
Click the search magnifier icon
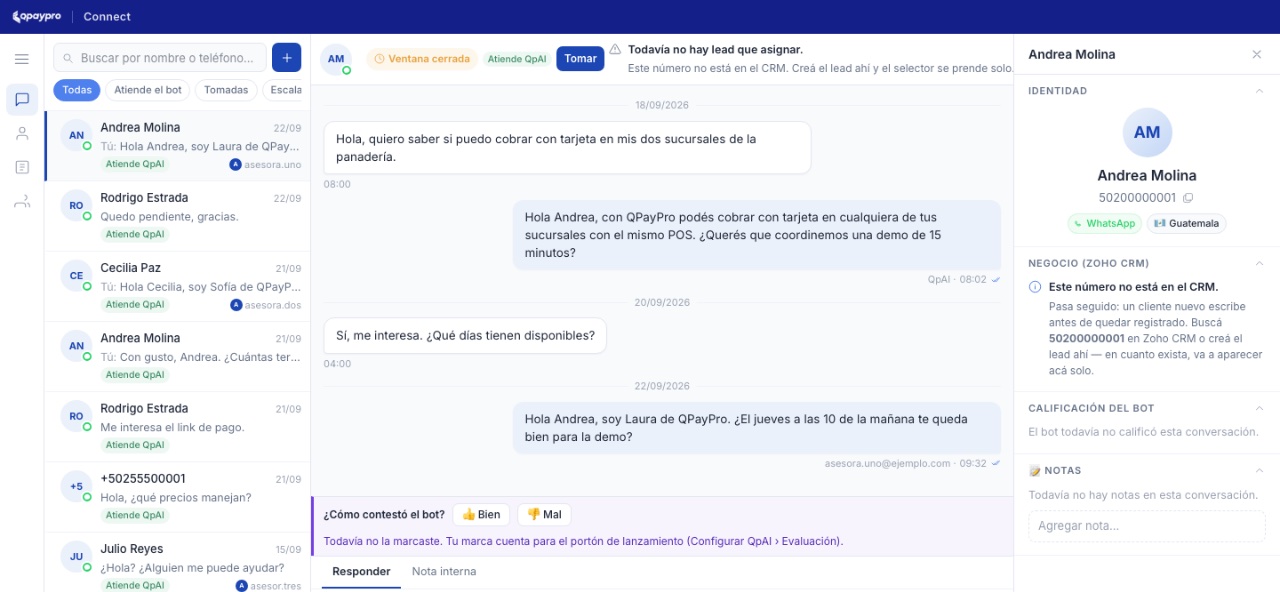pos(68,59)
